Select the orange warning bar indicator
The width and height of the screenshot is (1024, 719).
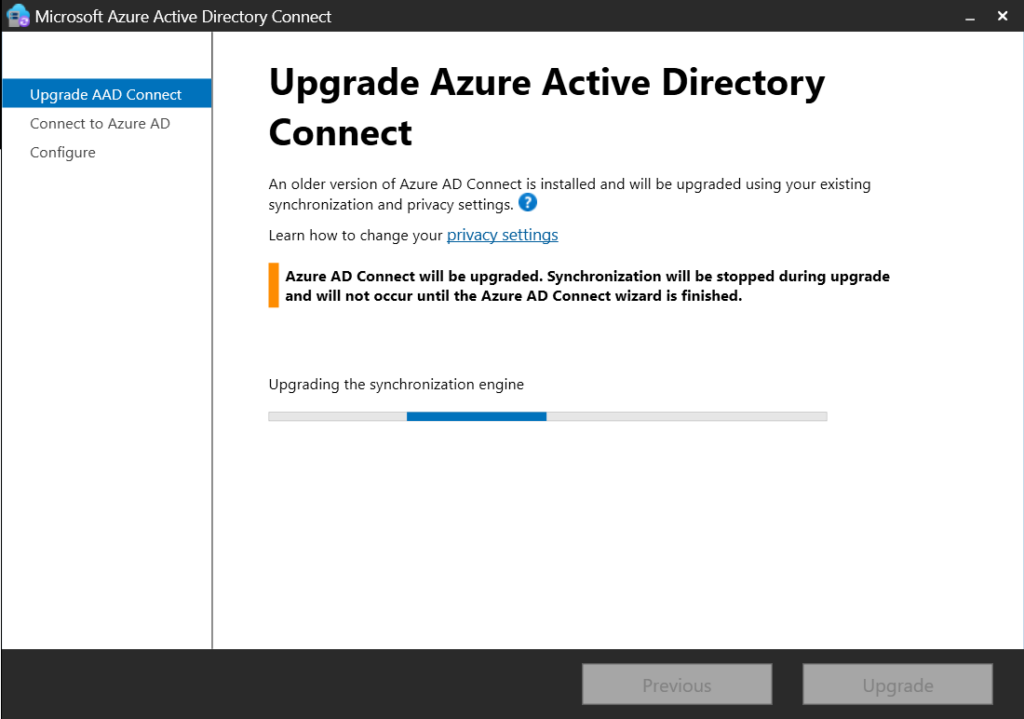[271, 285]
